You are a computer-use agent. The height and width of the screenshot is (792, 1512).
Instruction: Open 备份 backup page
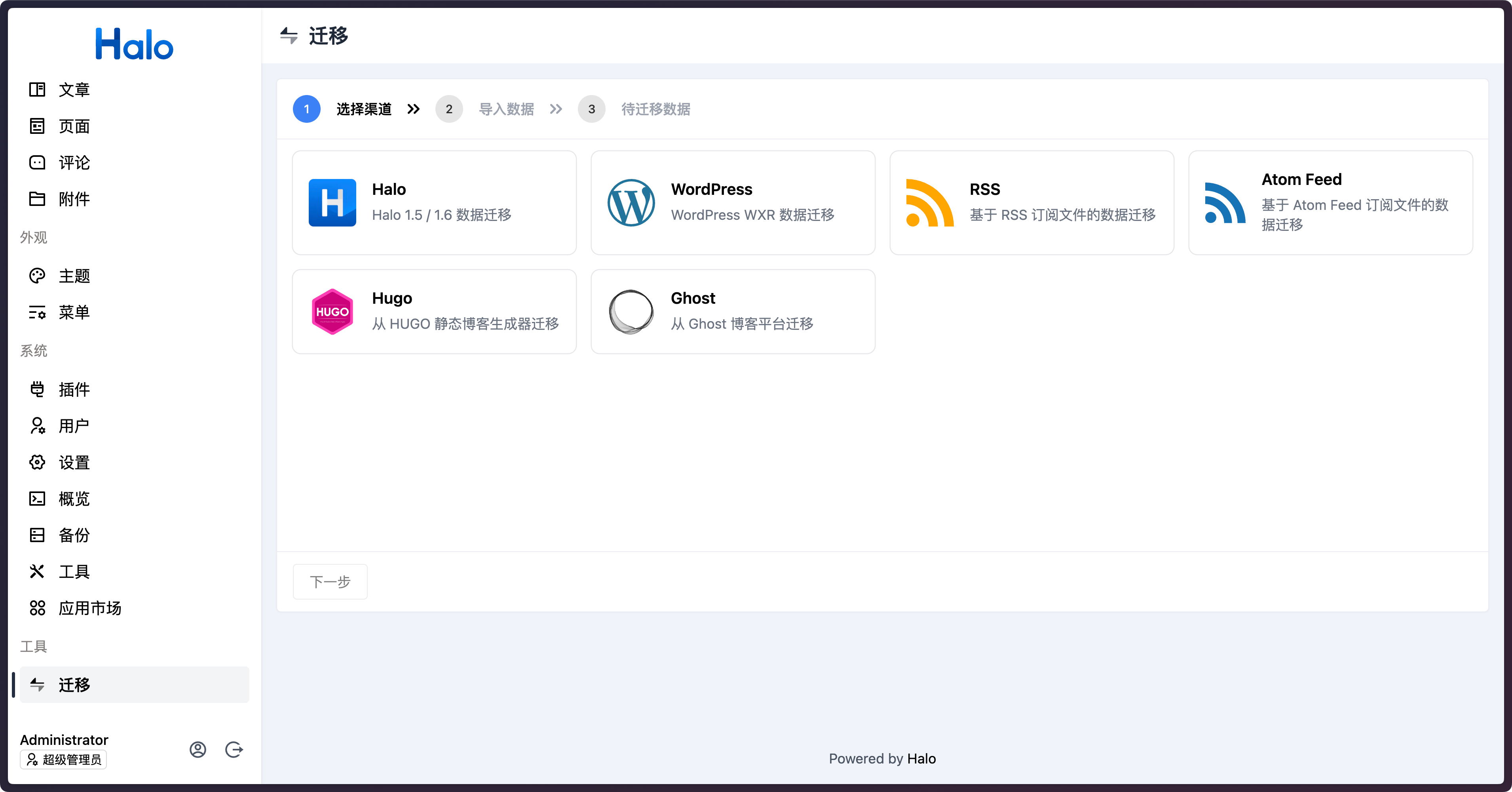click(74, 535)
